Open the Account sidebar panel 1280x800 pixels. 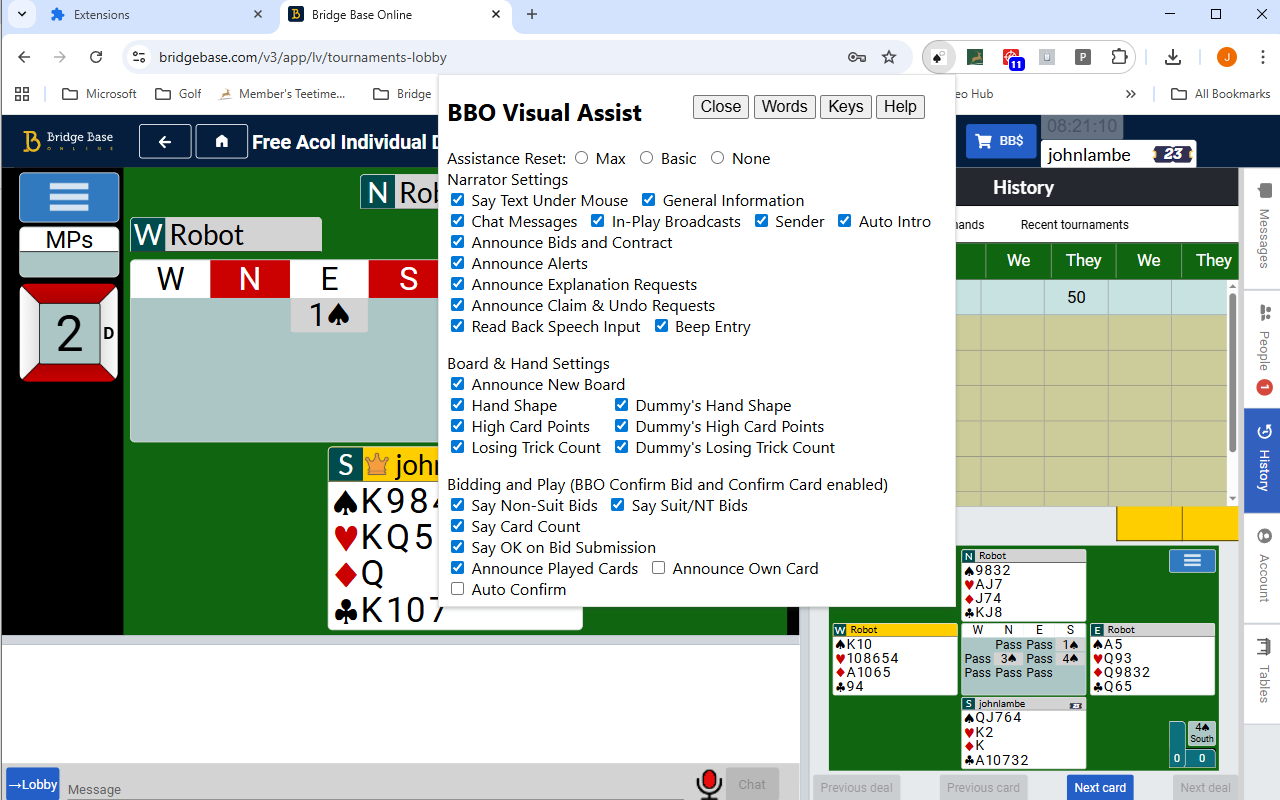click(x=1263, y=570)
